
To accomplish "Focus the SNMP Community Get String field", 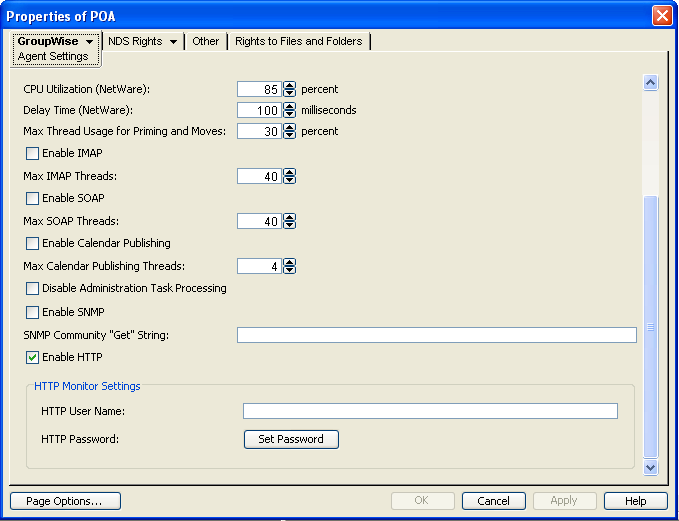I will 437,335.
